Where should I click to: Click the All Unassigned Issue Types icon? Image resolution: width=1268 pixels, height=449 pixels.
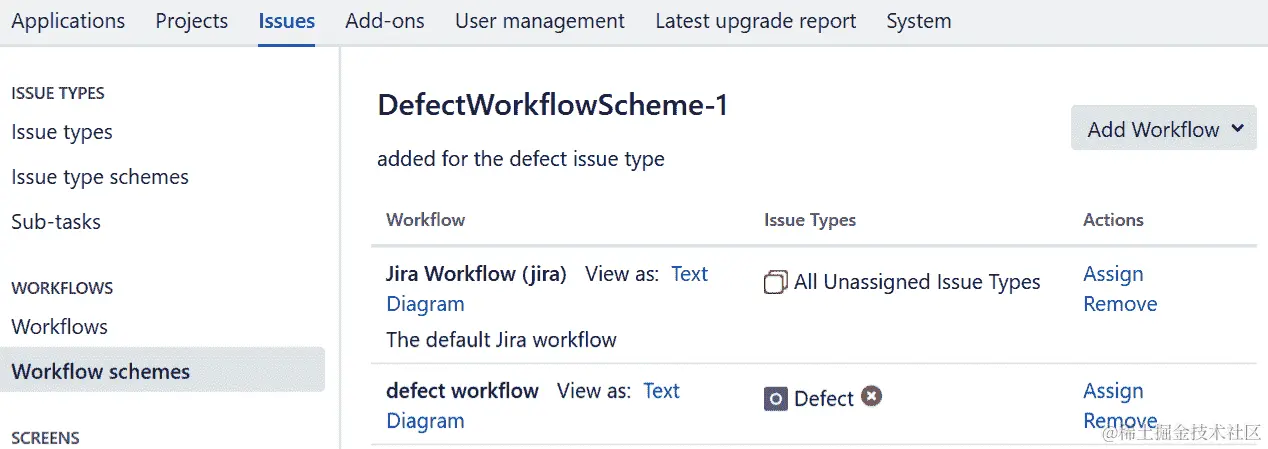(776, 283)
